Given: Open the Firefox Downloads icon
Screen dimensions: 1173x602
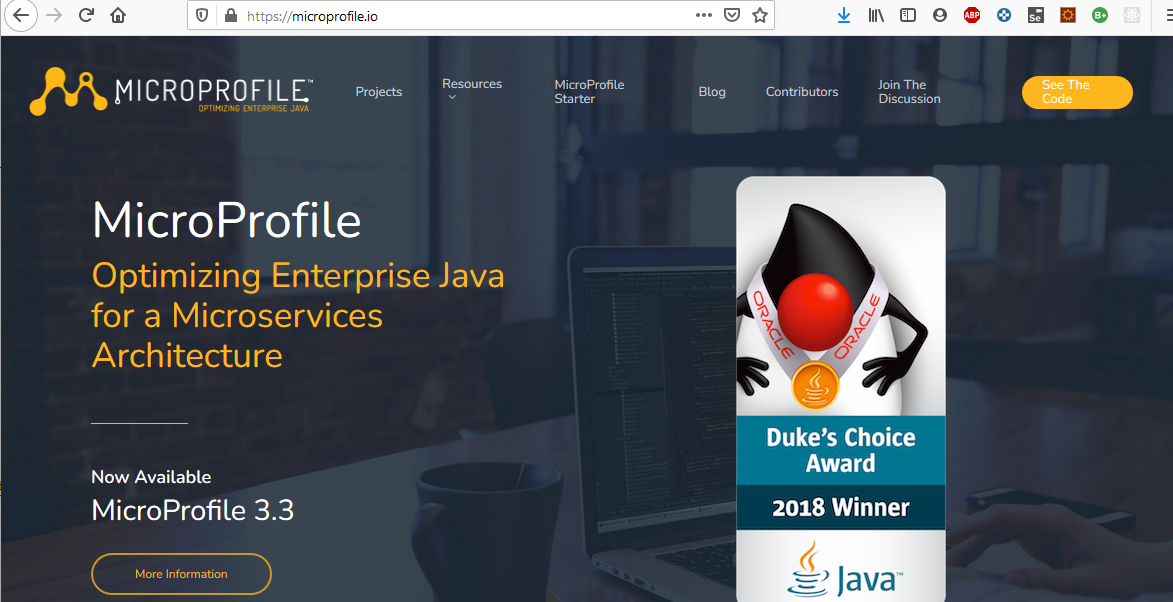Looking at the screenshot, I should (843, 15).
